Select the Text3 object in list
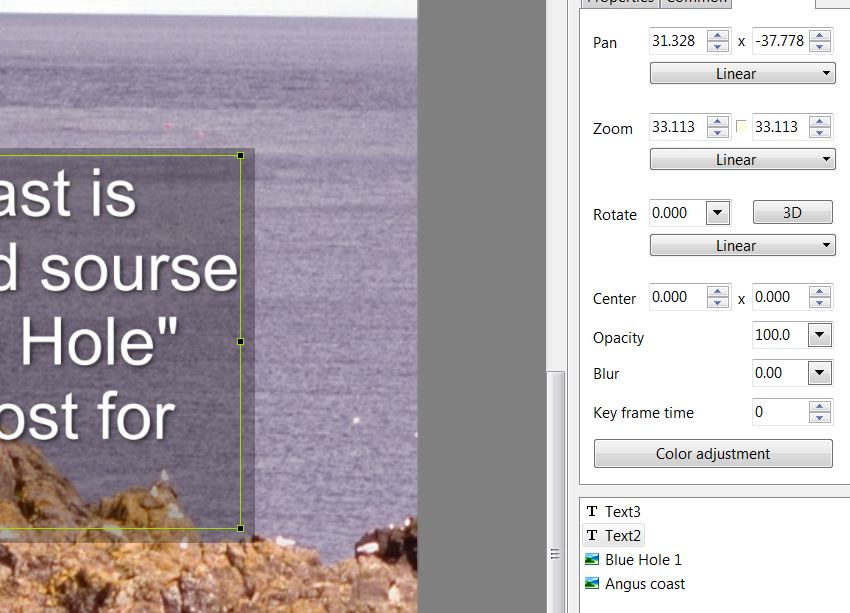 point(614,512)
